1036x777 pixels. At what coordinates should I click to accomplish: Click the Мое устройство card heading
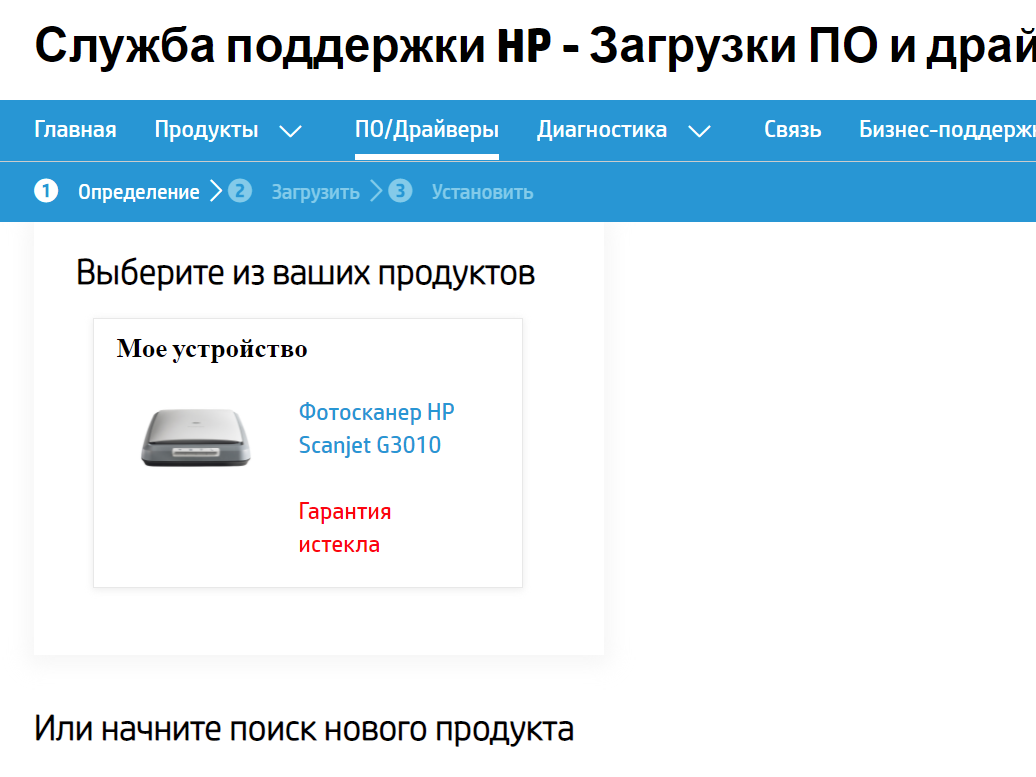click(x=212, y=349)
